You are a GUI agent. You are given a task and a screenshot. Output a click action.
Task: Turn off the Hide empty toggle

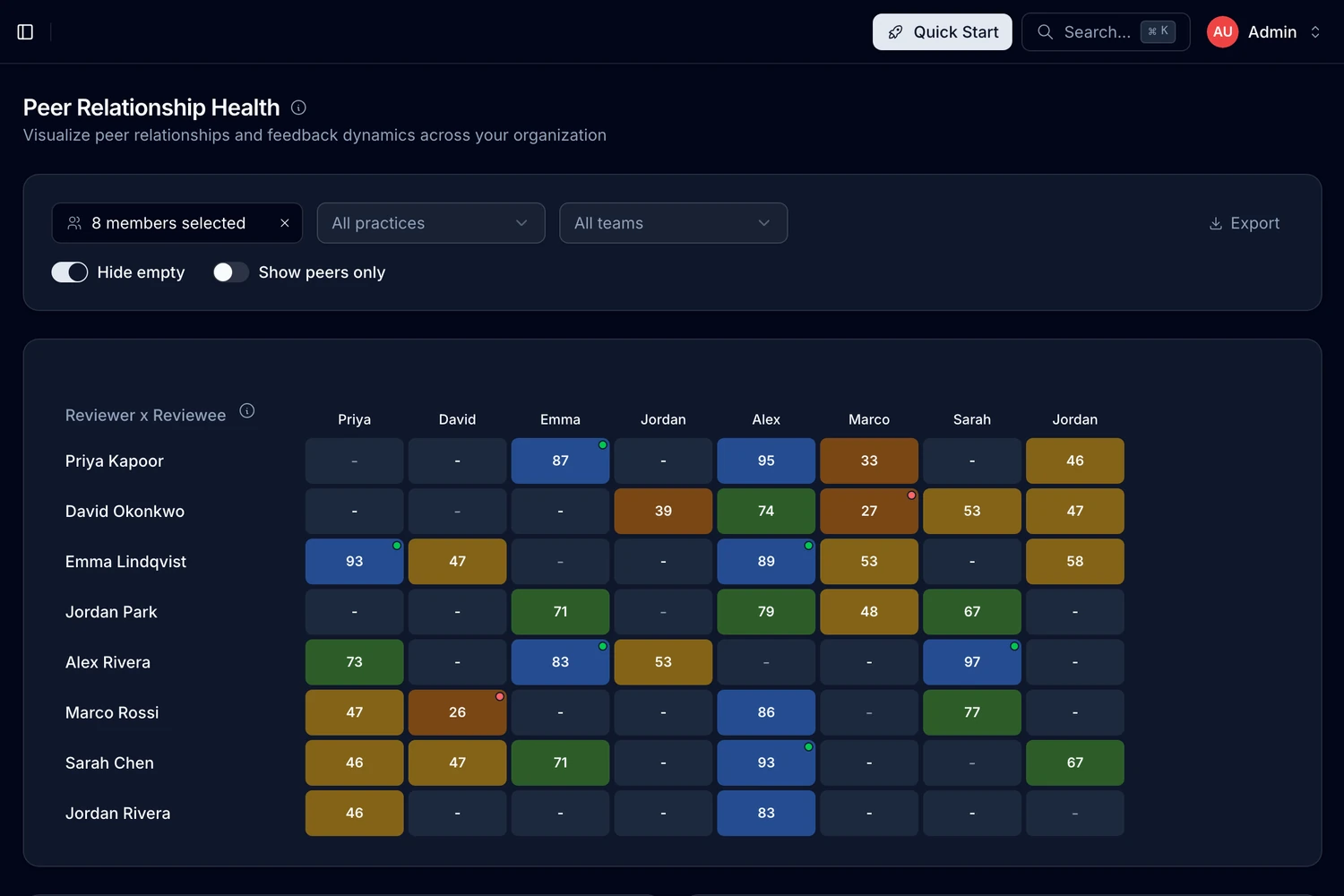click(70, 272)
